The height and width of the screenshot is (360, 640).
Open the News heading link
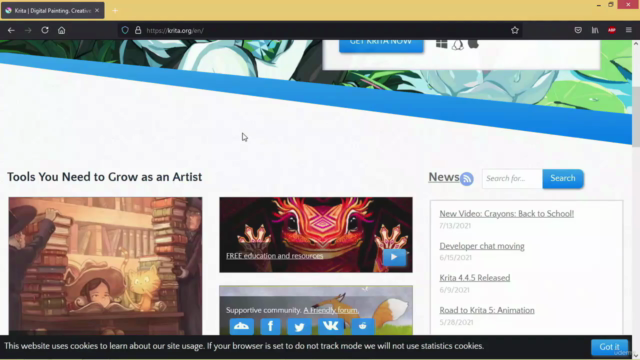(444, 177)
